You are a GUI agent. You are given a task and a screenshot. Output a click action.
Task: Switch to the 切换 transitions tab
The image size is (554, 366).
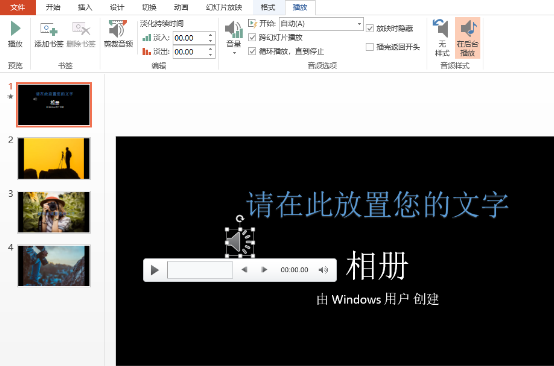tap(149, 7)
